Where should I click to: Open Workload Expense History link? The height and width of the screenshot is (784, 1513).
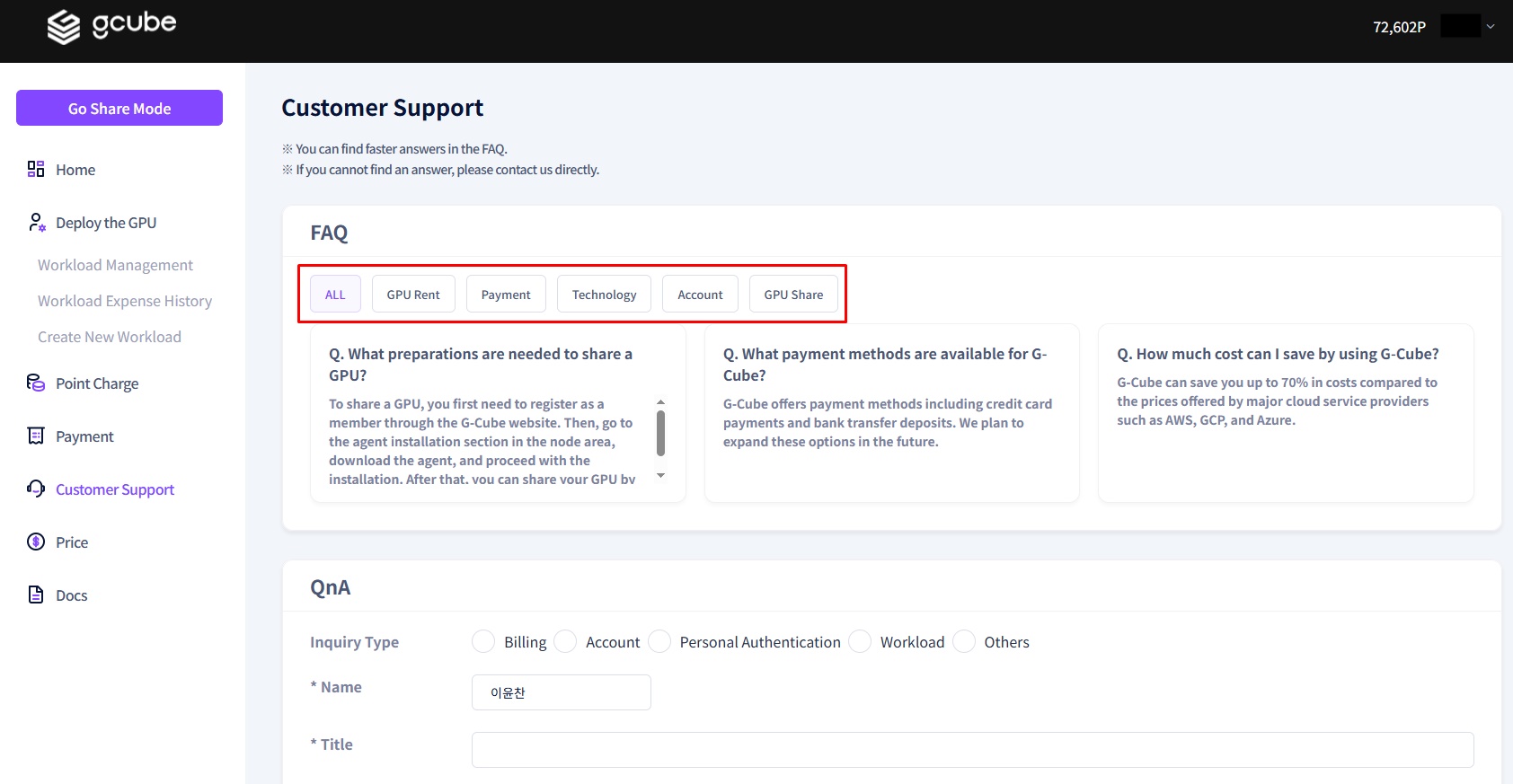coord(125,301)
